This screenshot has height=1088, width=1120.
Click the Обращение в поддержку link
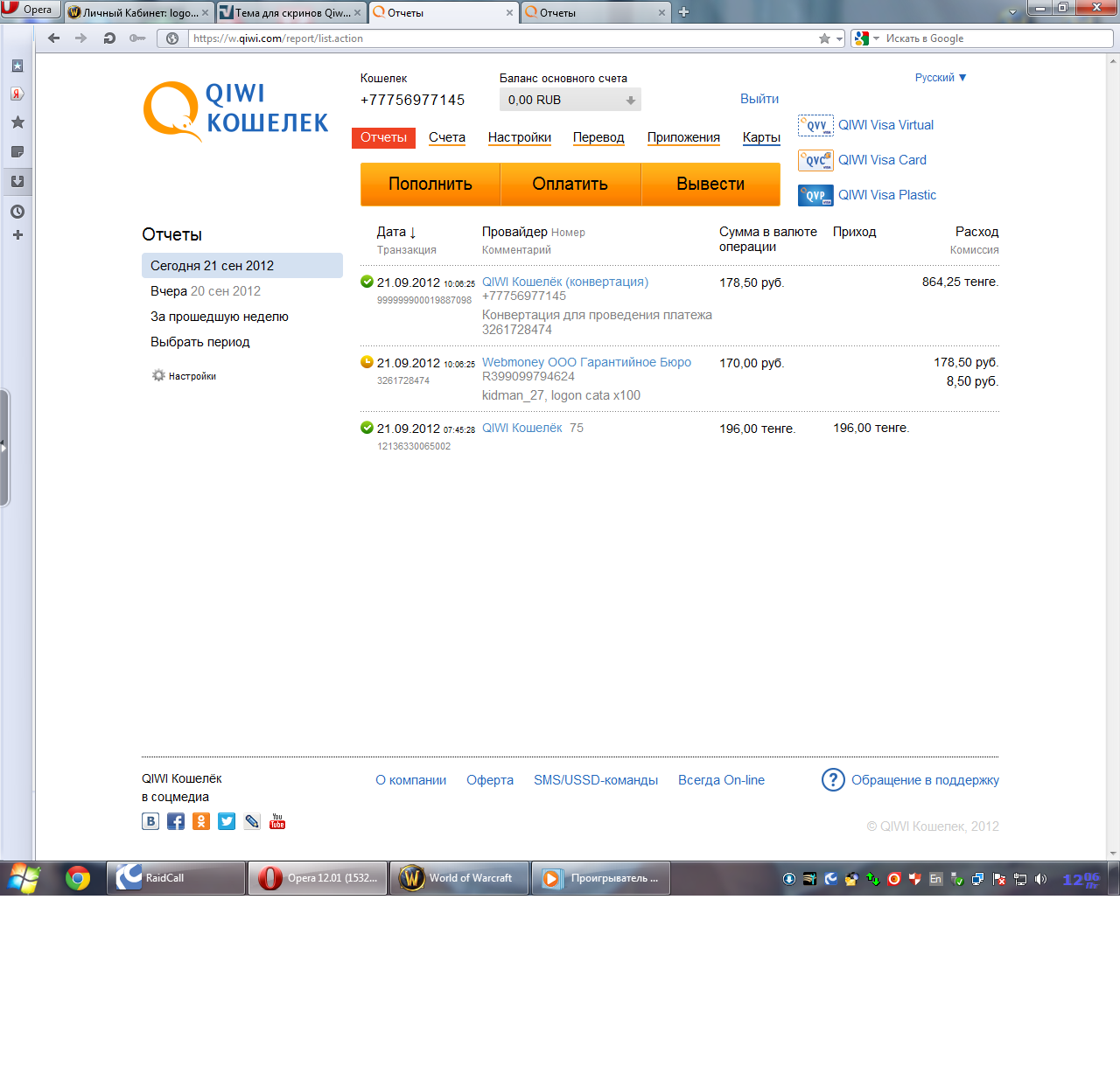[925, 780]
